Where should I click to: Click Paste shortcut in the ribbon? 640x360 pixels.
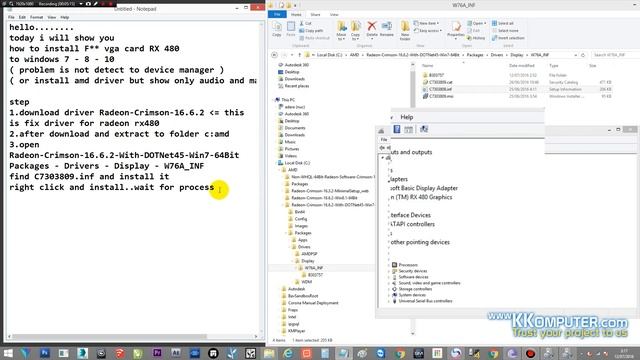pyautogui.click(x=314, y=38)
